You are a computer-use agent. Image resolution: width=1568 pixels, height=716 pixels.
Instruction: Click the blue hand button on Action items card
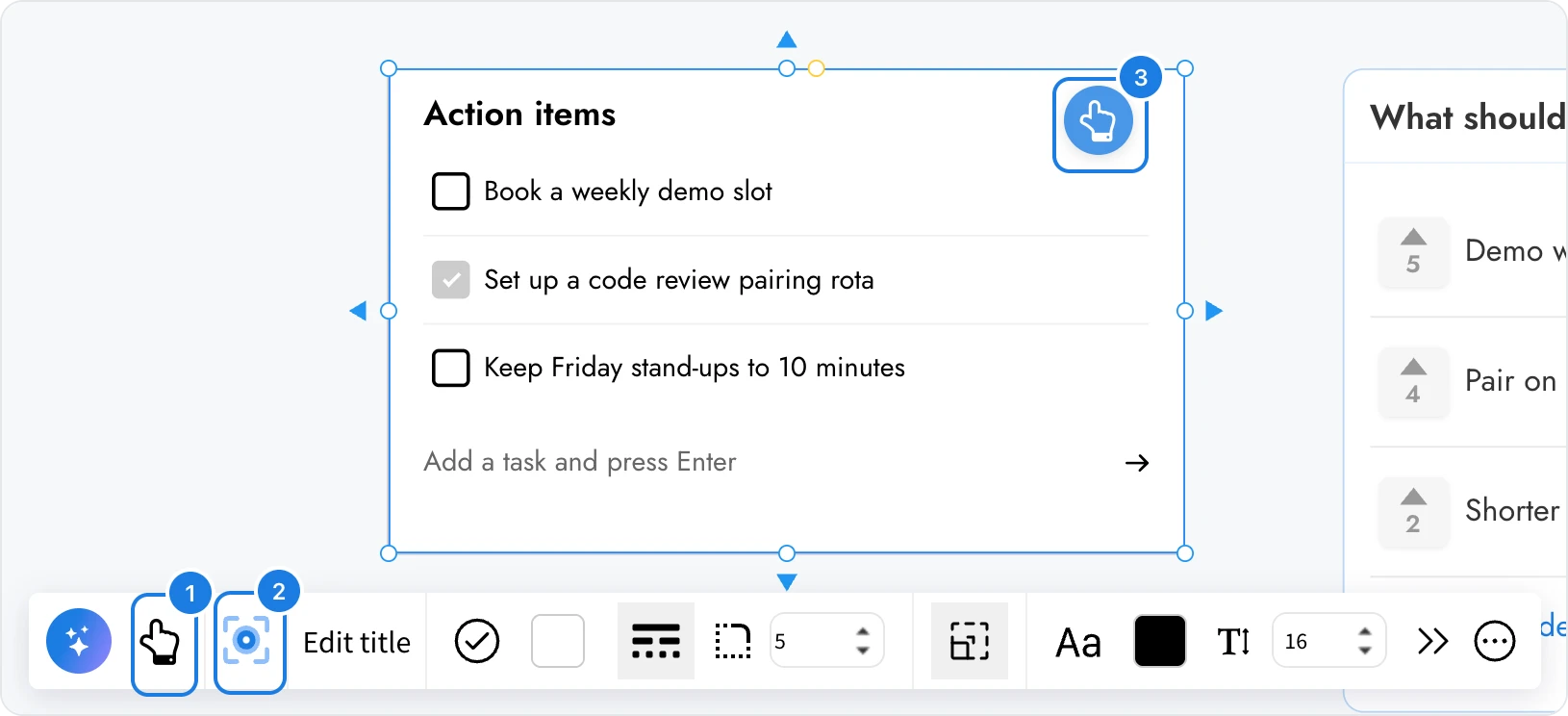click(1099, 121)
